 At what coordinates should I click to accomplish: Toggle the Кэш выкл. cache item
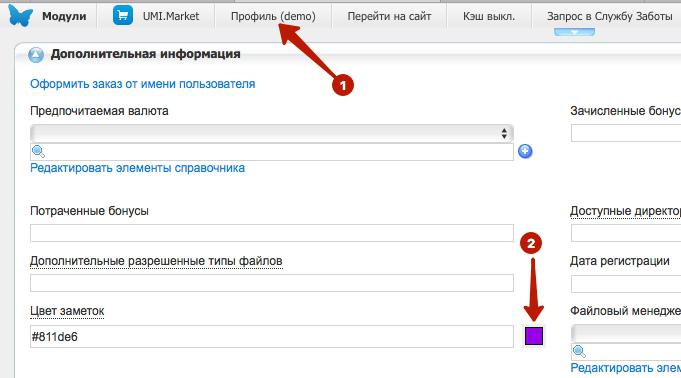(489, 16)
